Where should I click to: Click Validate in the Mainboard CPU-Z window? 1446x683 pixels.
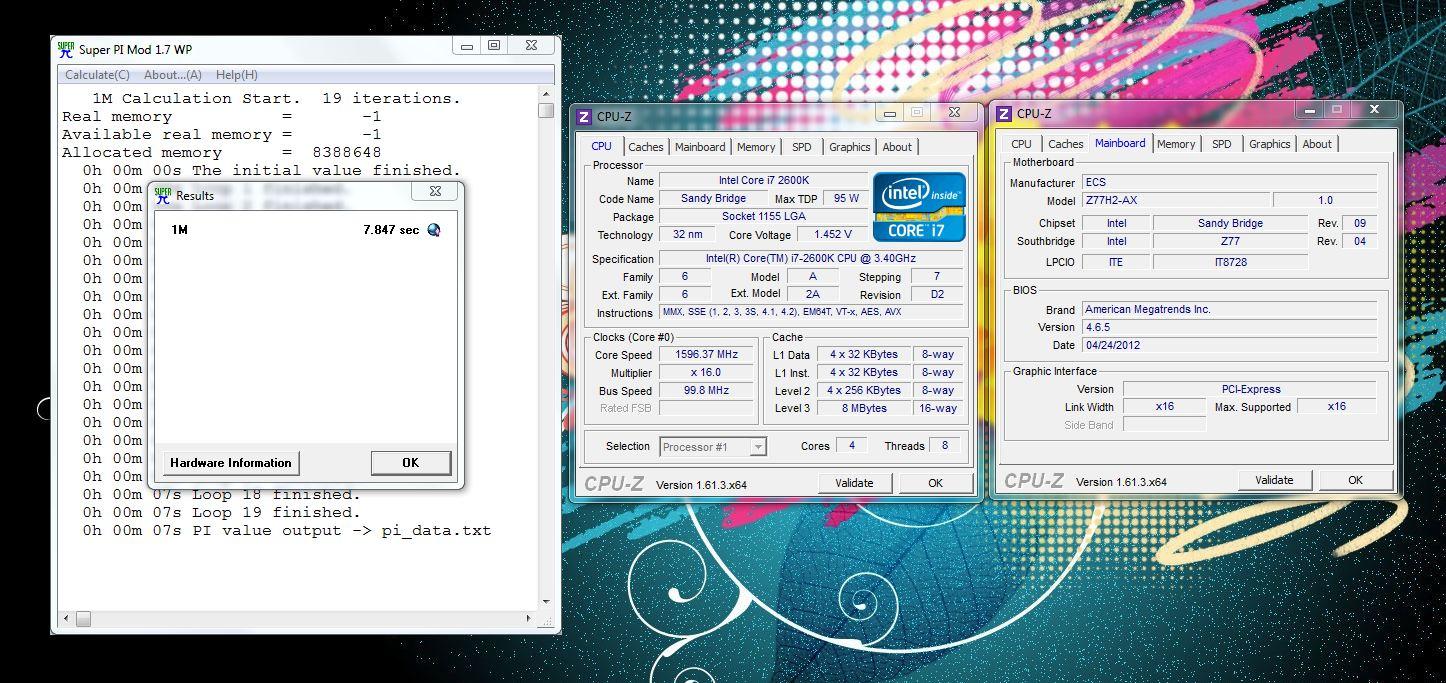pyautogui.click(x=1274, y=480)
